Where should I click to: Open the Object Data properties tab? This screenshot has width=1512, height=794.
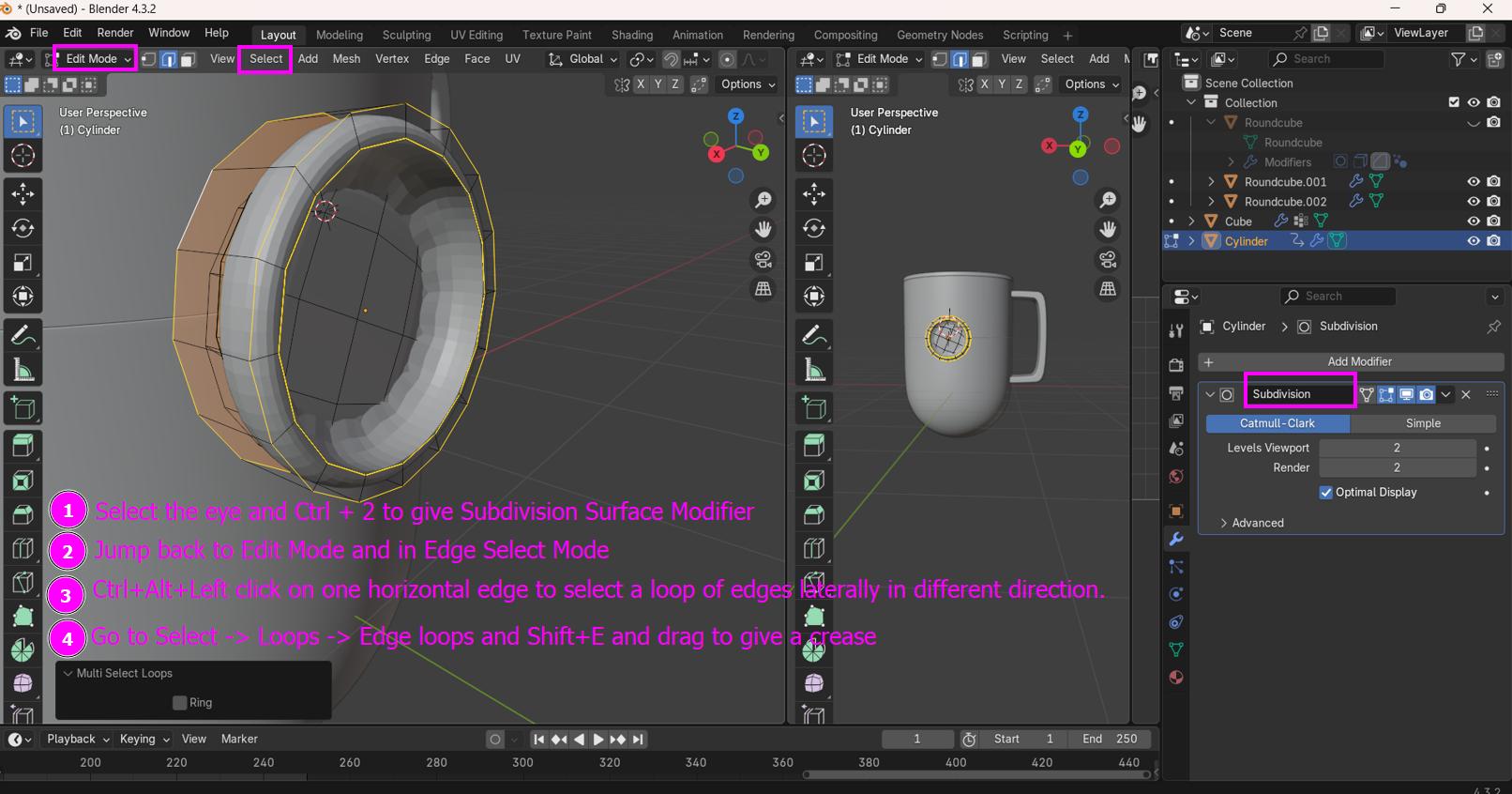tap(1176, 649)
